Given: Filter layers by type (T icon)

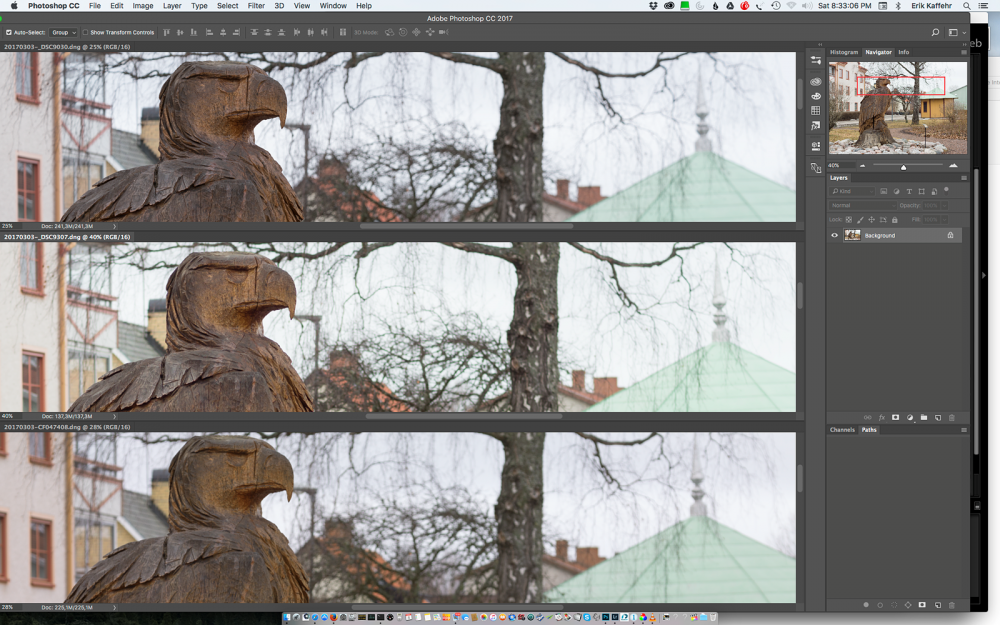Looking at the screenshot, I should tap(908, 191).
